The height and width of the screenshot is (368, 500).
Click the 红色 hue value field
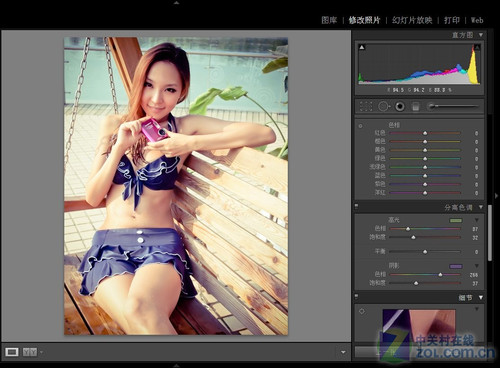point(476,133)
